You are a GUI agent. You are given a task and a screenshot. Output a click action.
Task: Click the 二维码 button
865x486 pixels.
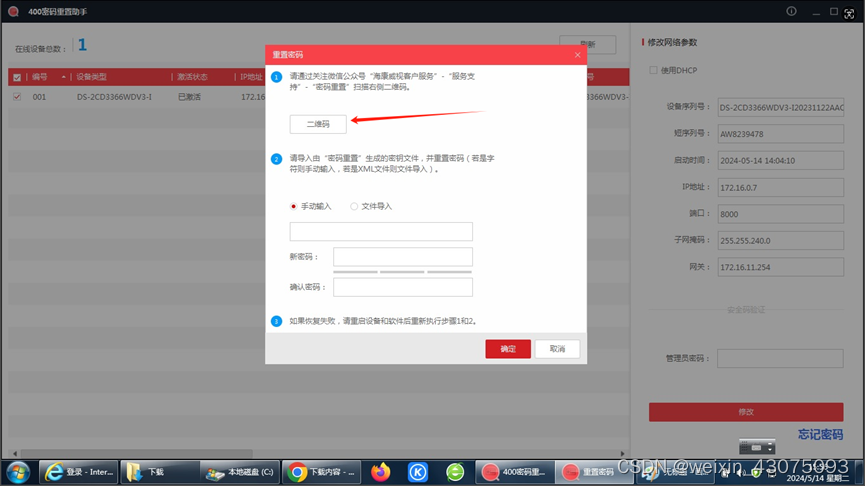coord(318,124)
